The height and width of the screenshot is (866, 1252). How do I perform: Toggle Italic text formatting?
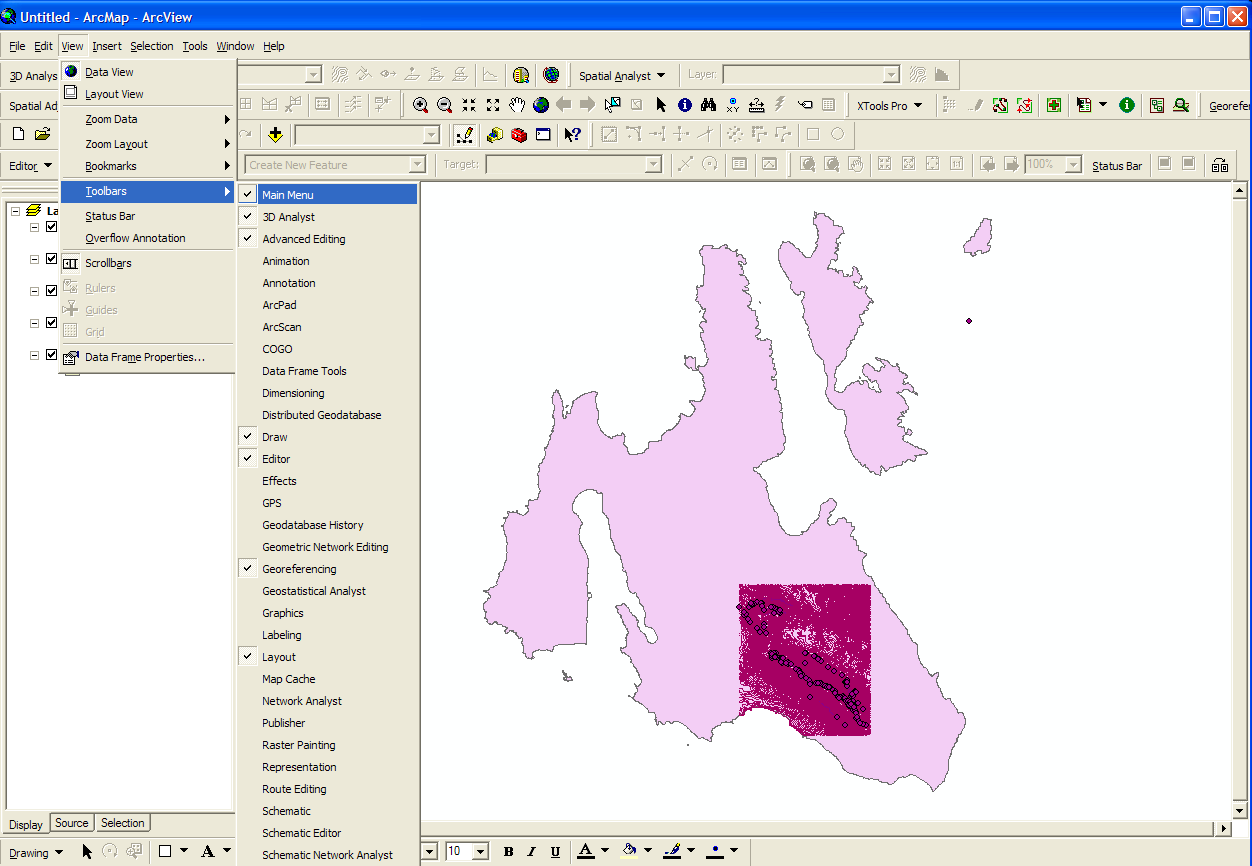coord(532,852)
